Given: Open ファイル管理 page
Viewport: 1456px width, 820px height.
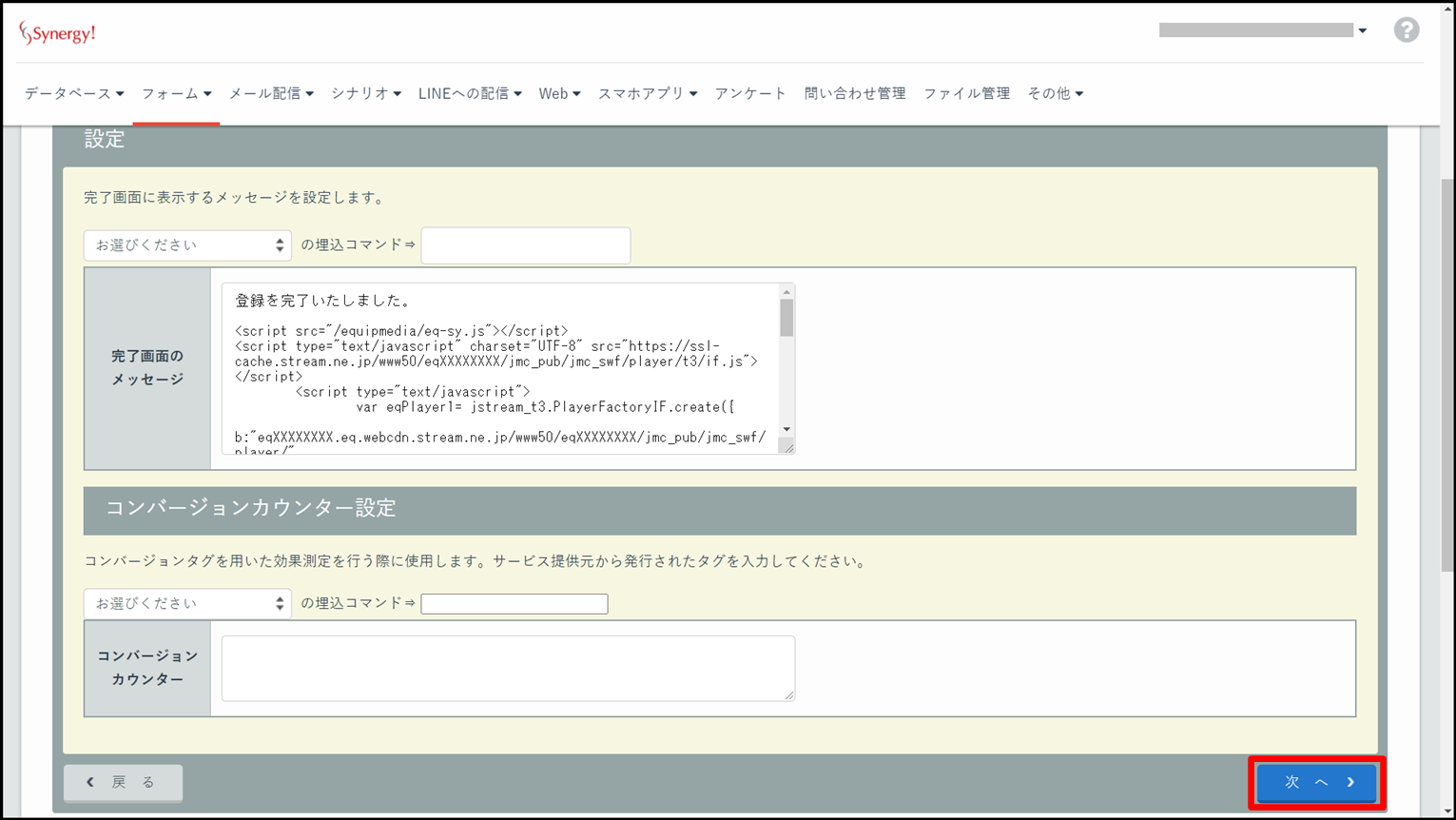Looking at the screenshot, I should (x=966, y=93).
